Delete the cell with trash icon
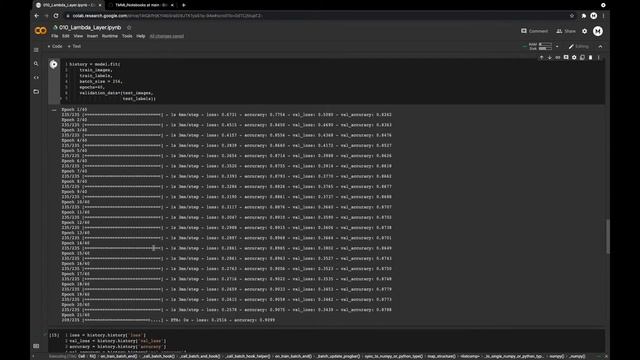 (590, 58)
